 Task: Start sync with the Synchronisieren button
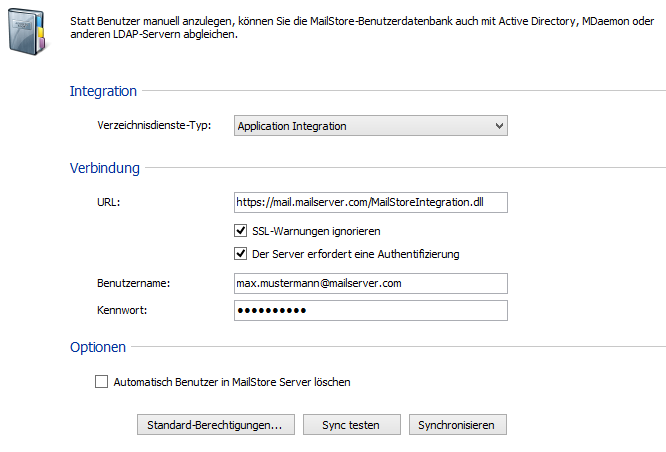457,425
